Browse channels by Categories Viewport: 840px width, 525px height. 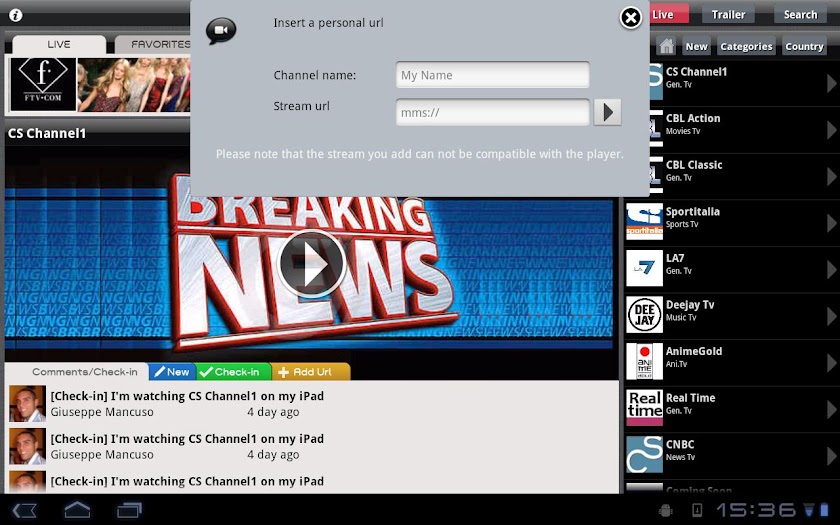coord(746,46)
